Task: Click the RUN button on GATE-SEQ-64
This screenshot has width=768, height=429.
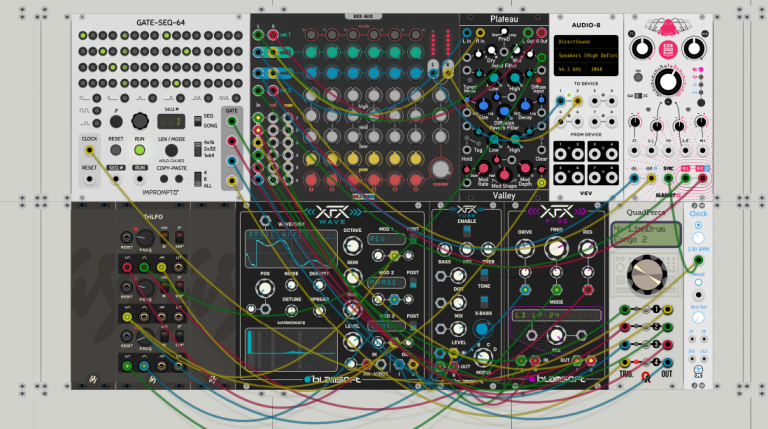Action: click(x=140, y=150)
